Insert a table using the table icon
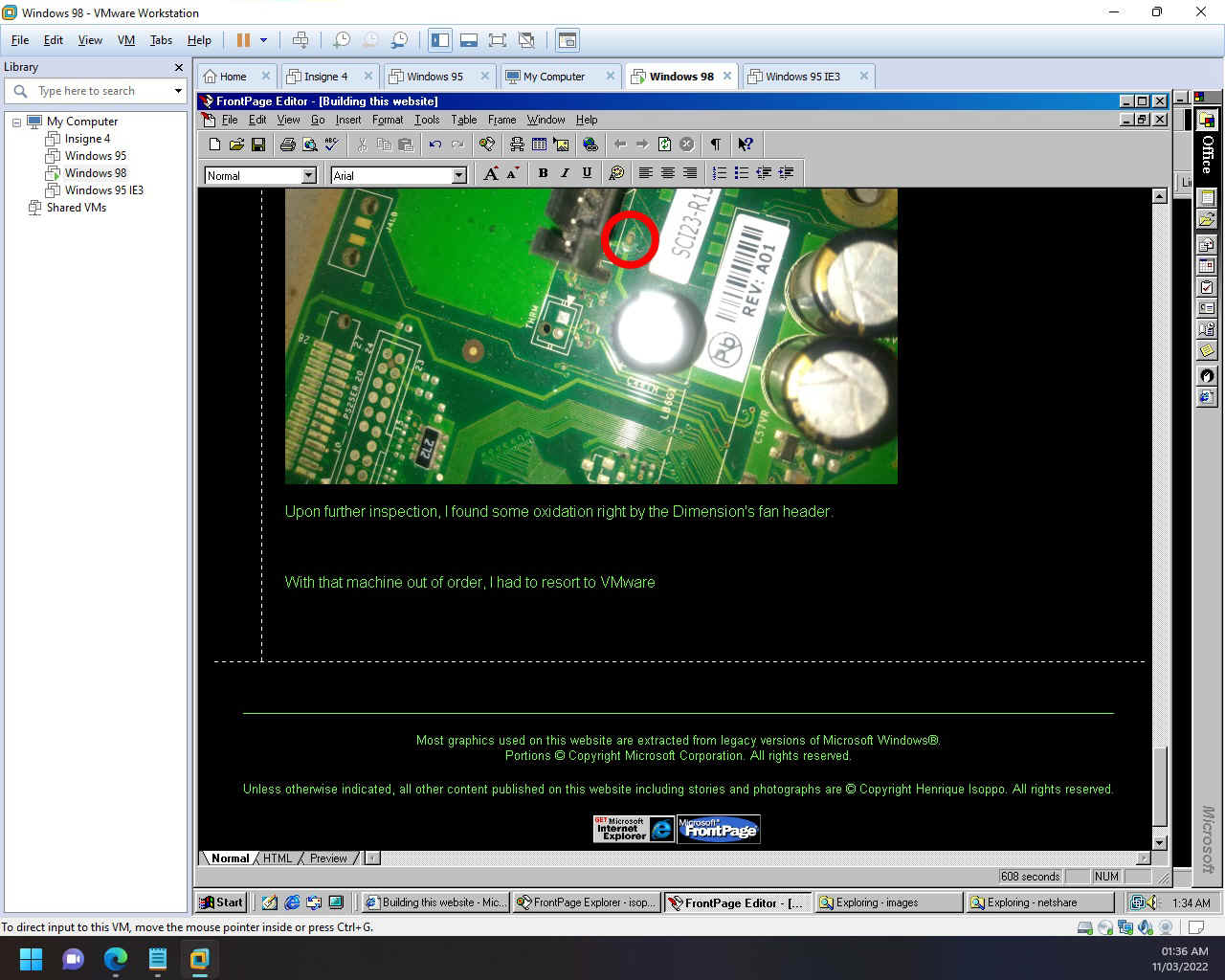 tap(539, 145)
